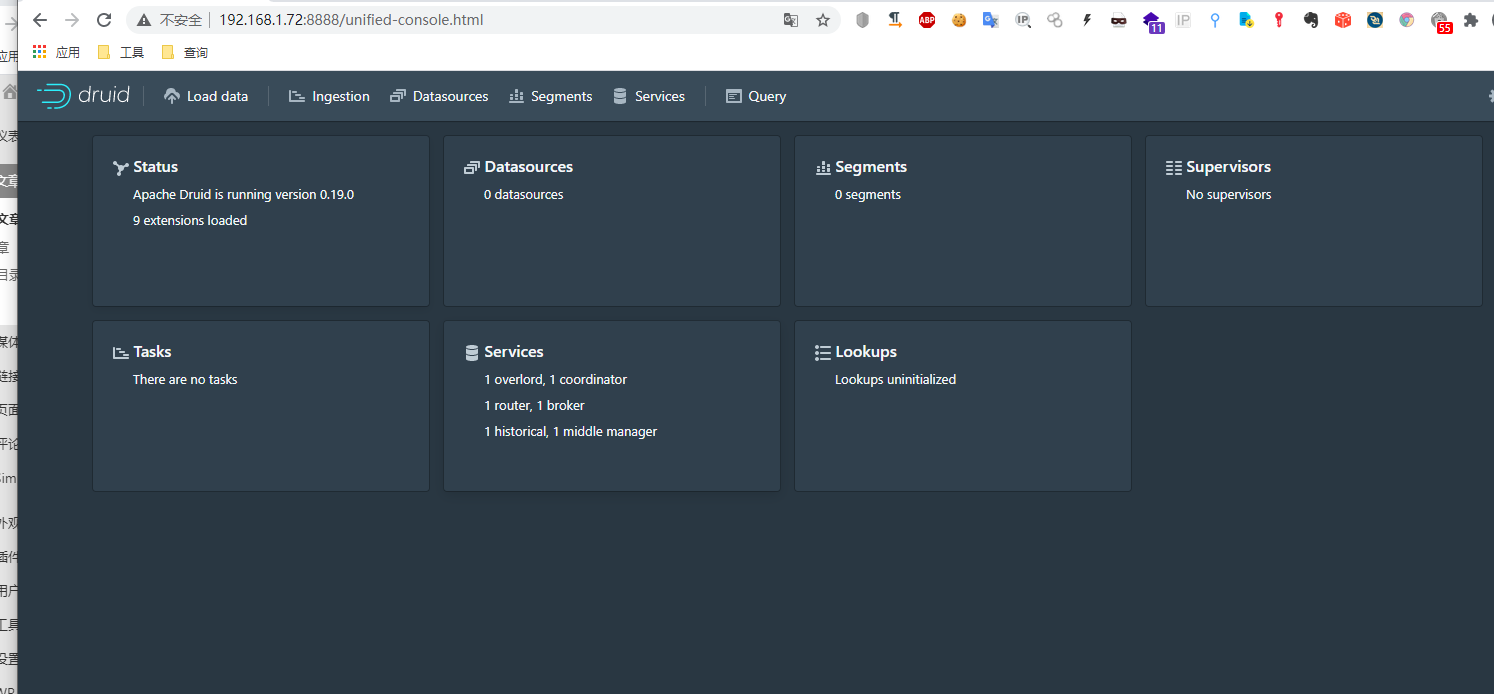This screenshot has width=1494, height=694.
Task: Open the browser extensions puzzle icon
Action: pos(1470,20)
